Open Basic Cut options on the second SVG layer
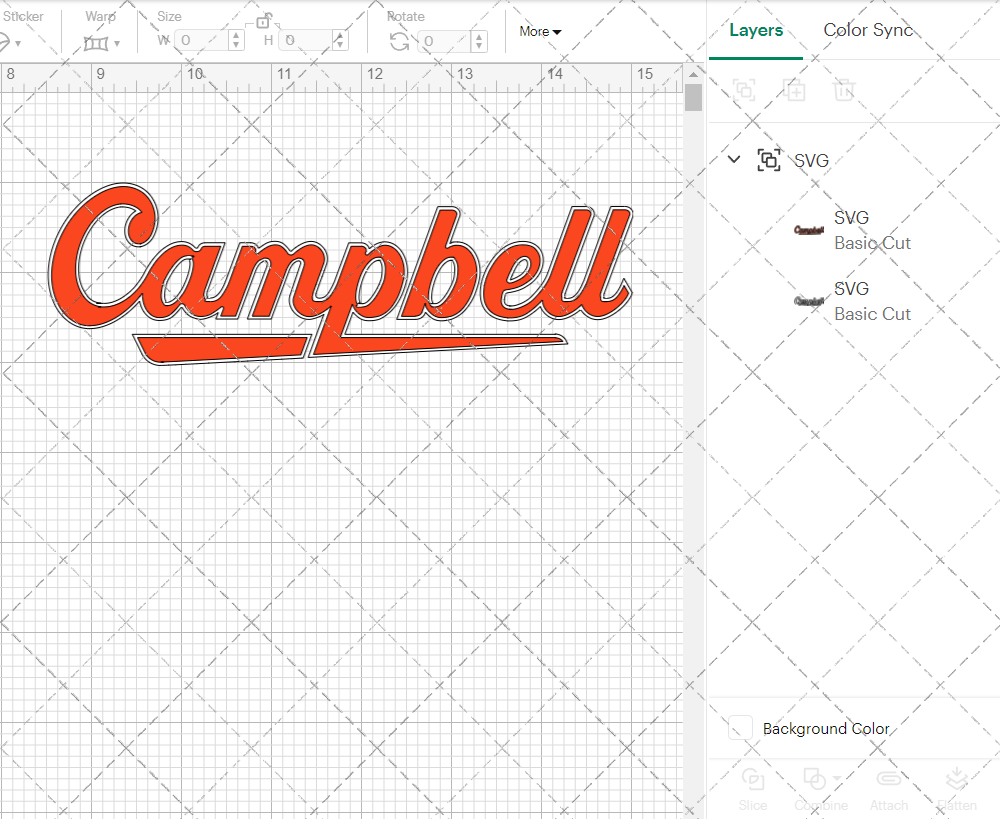Screen dimensions: 1000x819 pos(872,313)
